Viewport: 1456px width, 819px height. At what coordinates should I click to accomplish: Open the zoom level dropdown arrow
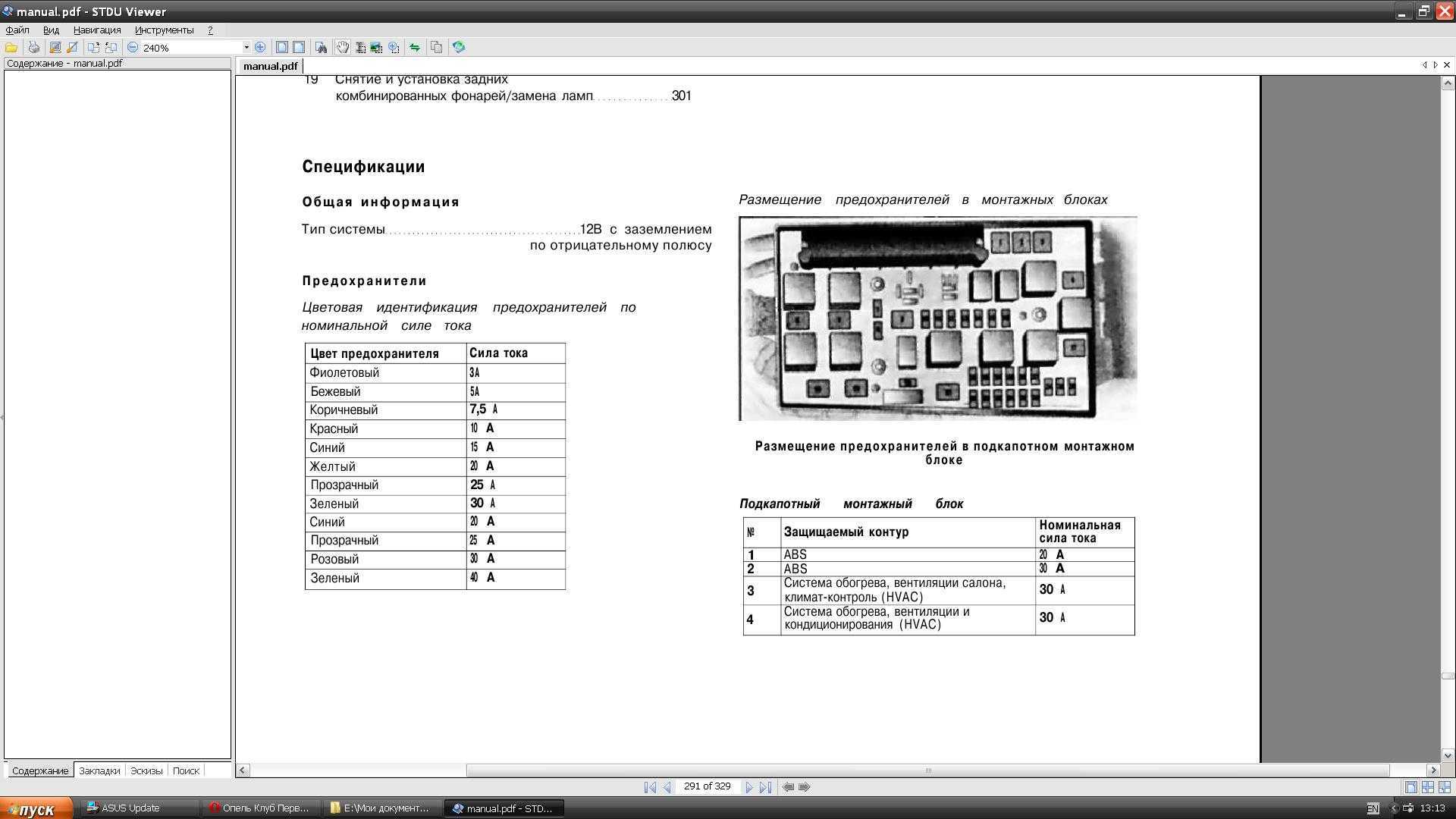click(x=246, y=47)
